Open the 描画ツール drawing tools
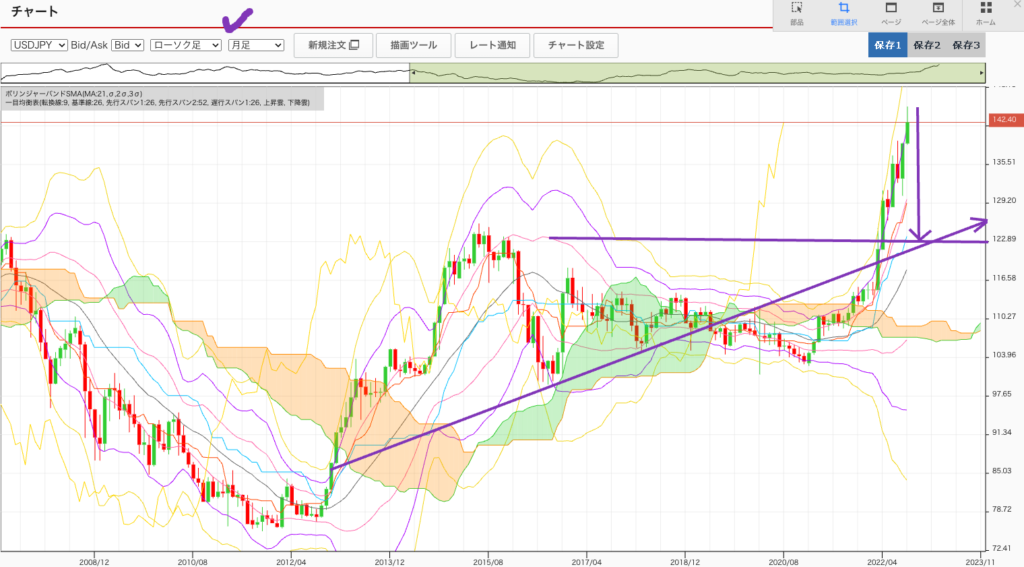1024x567 pixels. tap(413, 45)
